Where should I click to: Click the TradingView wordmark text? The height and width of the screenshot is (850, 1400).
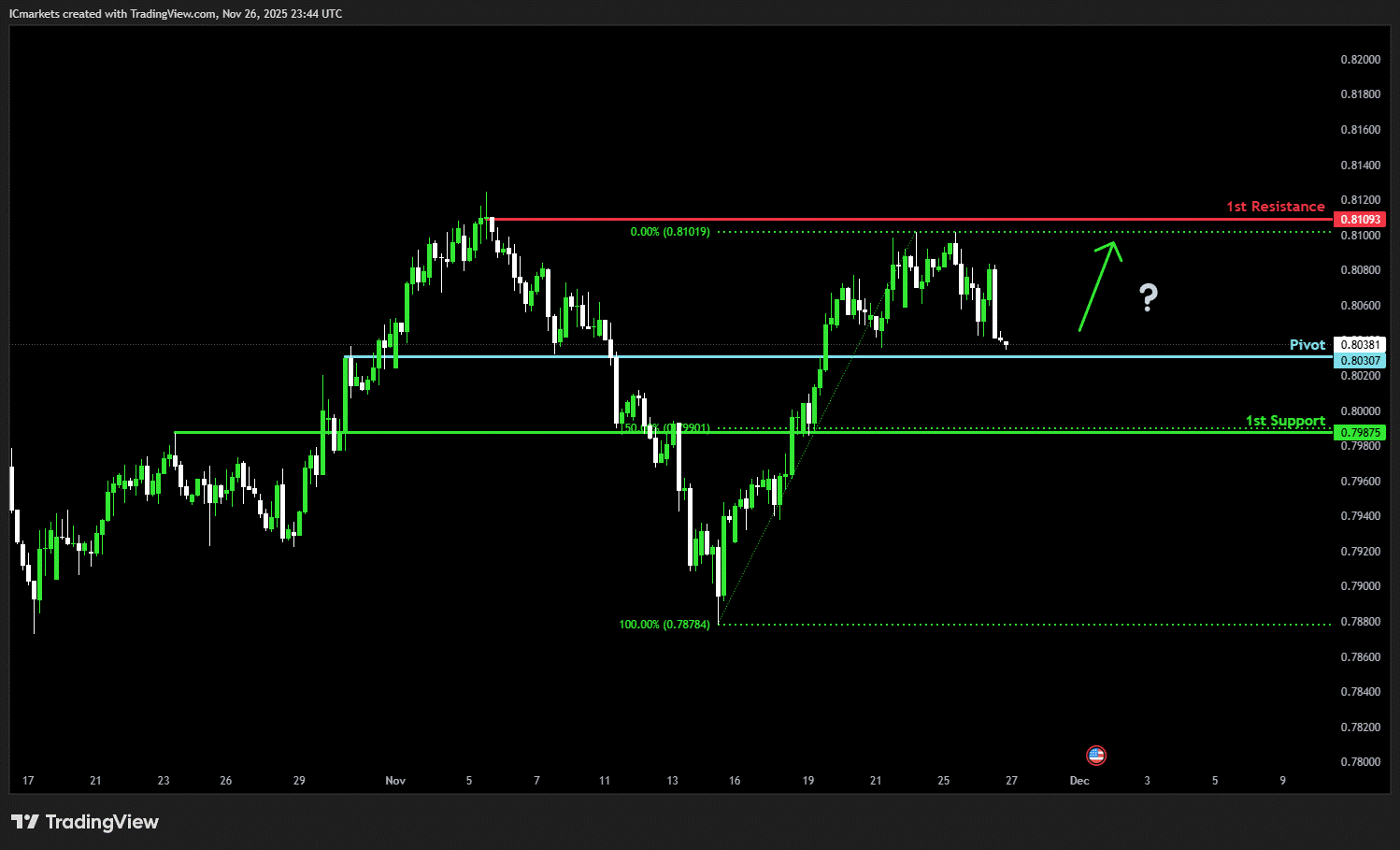pyautogui.click(x=102, y=822)
